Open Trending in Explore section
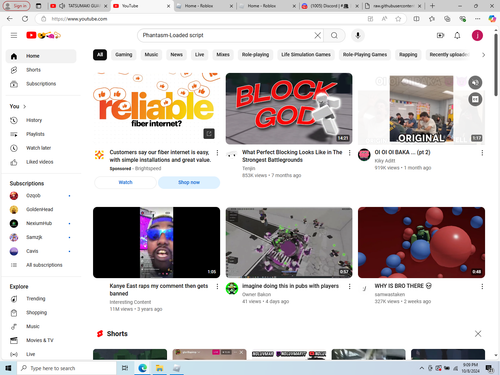Image resolution: width=500 pixels, height=375 pixels. point(41,299)
